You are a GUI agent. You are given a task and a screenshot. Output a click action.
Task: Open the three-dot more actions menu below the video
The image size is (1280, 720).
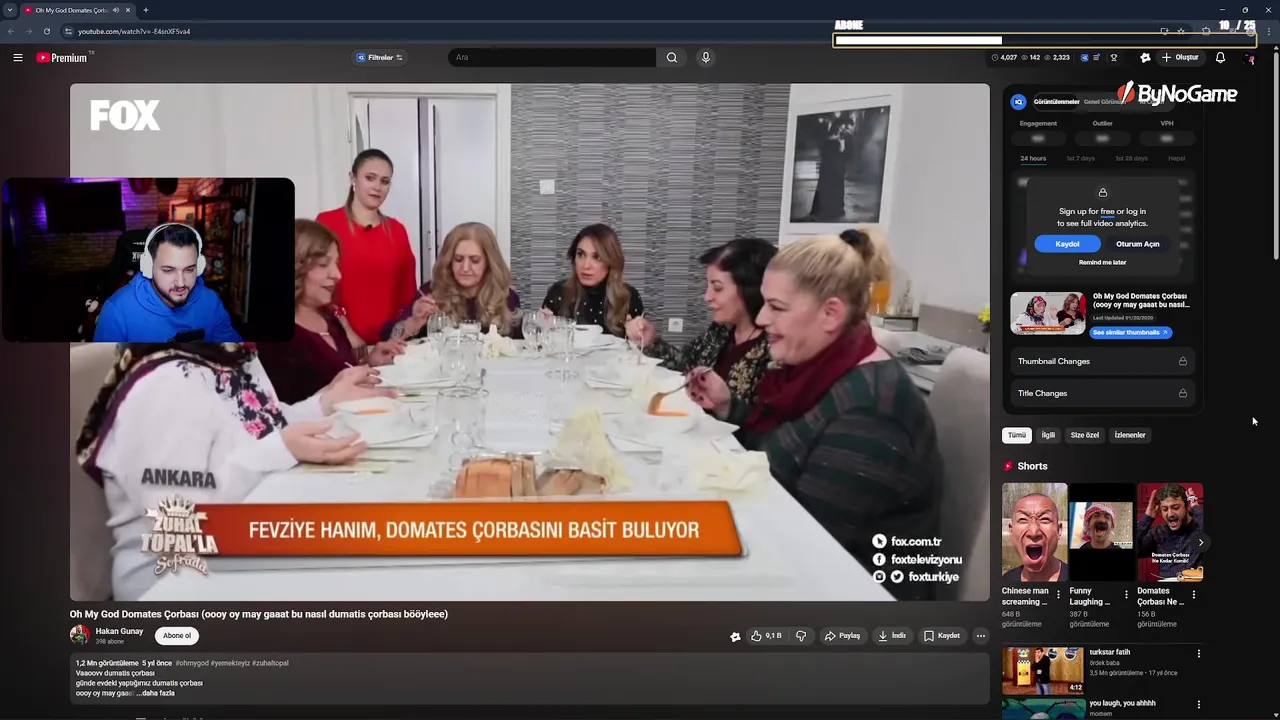[981, 636]
